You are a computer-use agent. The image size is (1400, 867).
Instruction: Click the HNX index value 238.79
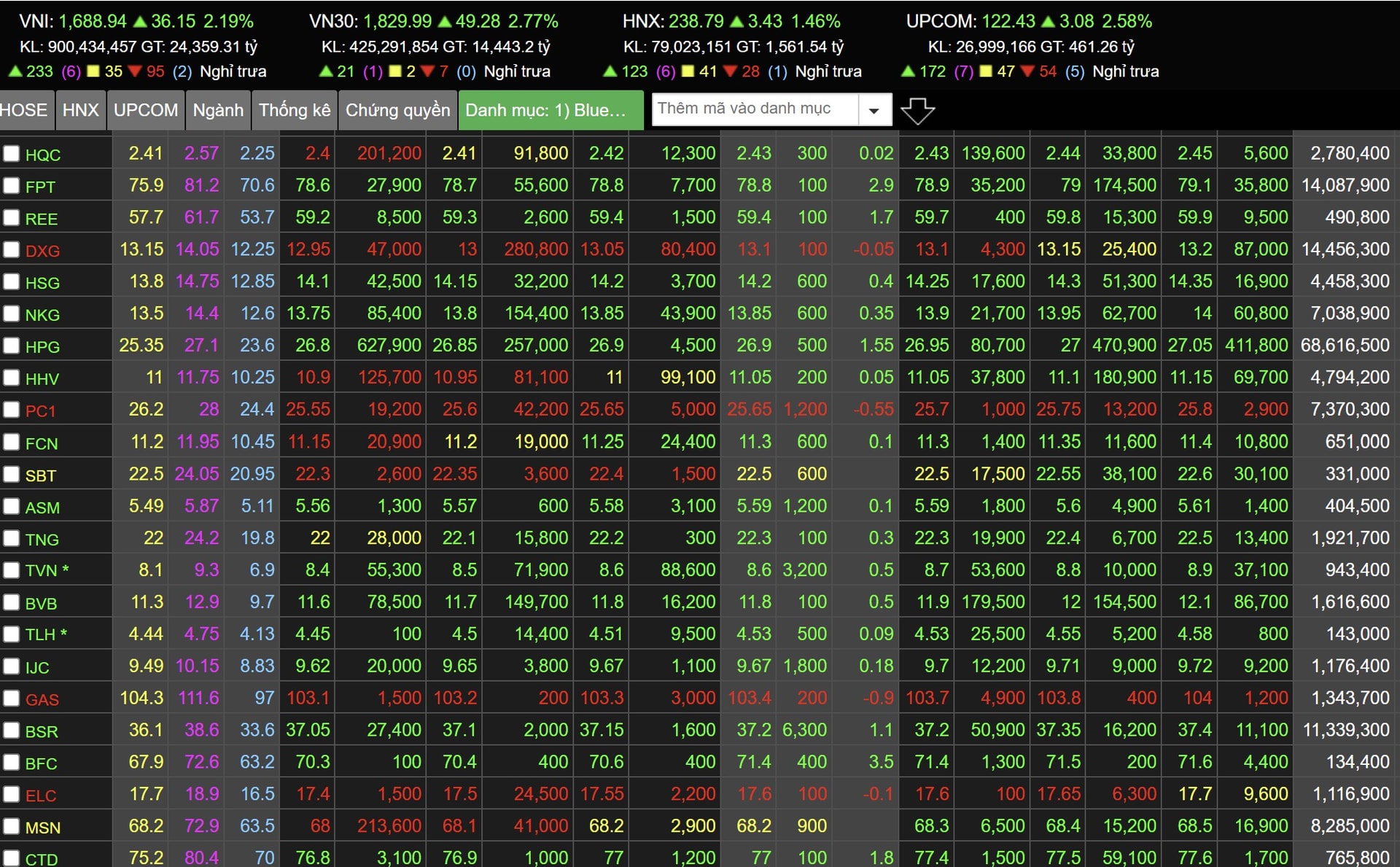coord(696,21)
